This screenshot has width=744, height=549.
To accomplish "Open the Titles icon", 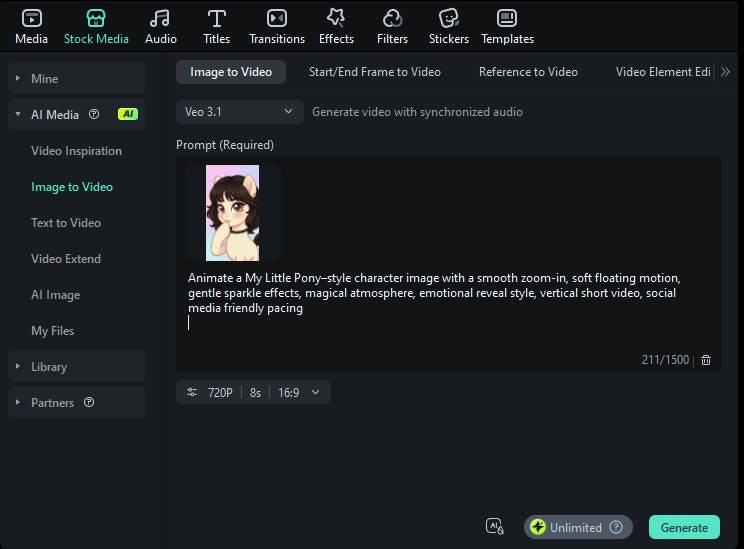I will 216,19.
